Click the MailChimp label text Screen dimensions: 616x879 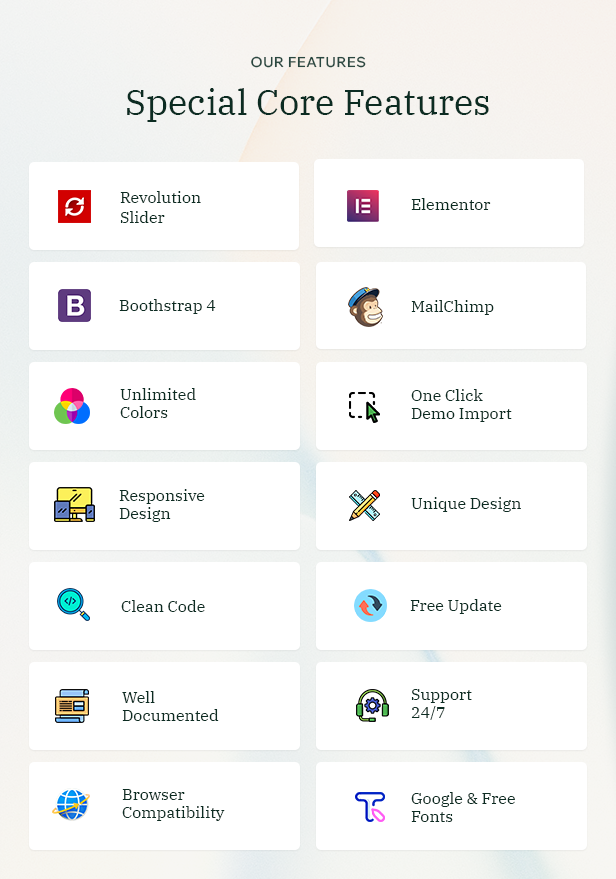[452, 307]
